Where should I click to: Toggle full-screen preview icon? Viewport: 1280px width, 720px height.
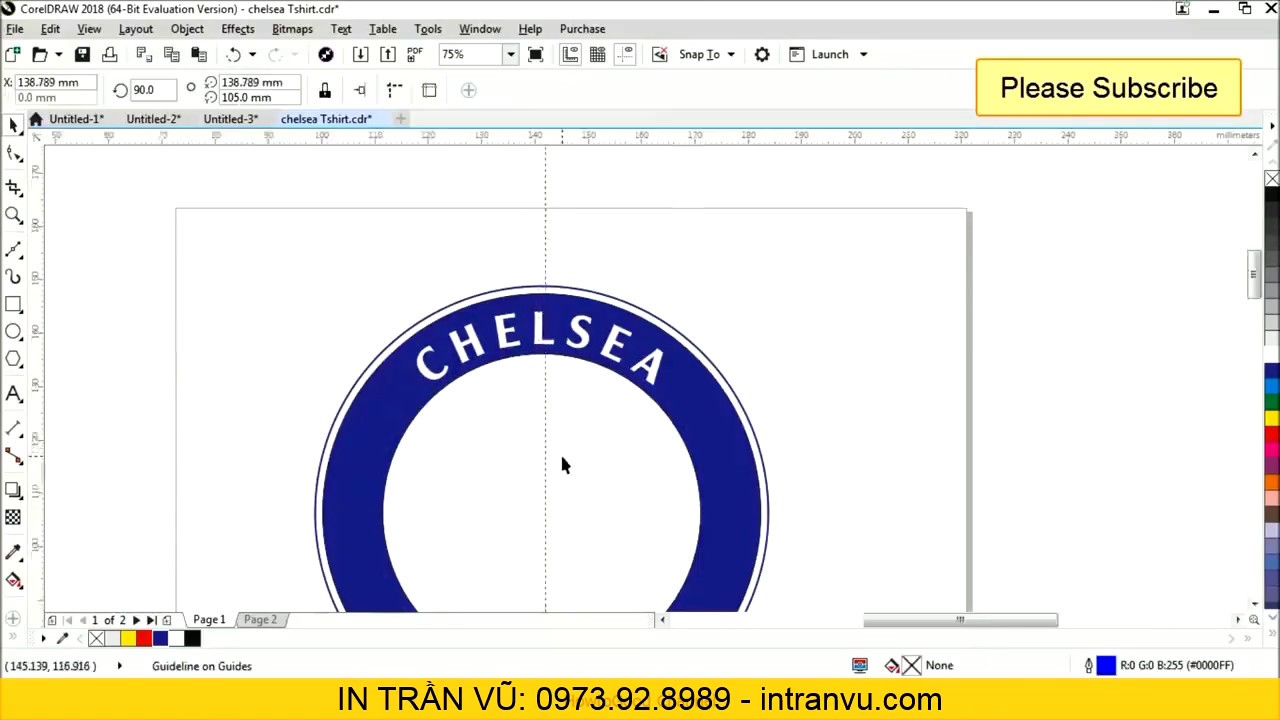[x=535, y=54]
